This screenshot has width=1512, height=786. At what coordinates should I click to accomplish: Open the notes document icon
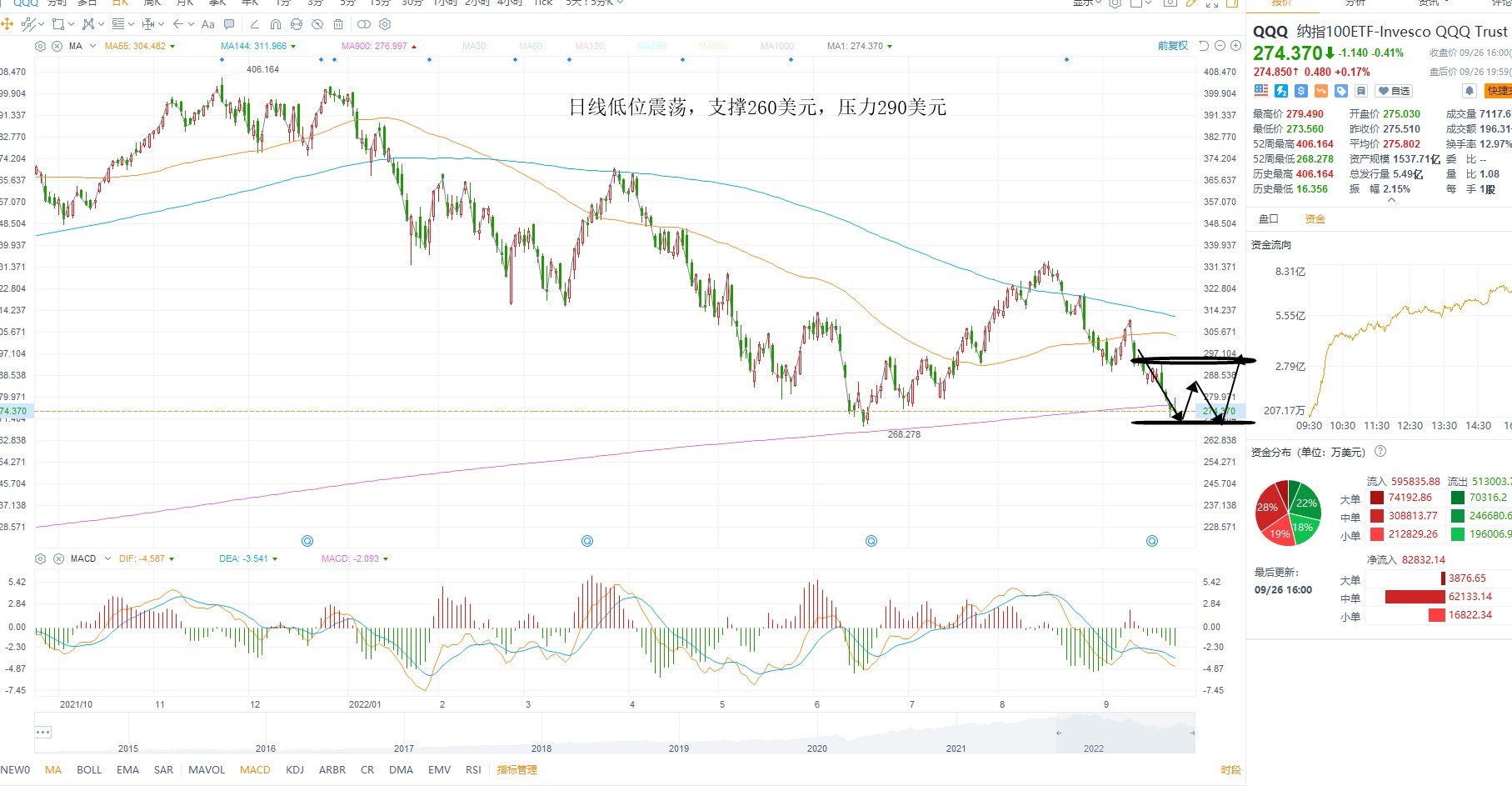pos(1361,91)
